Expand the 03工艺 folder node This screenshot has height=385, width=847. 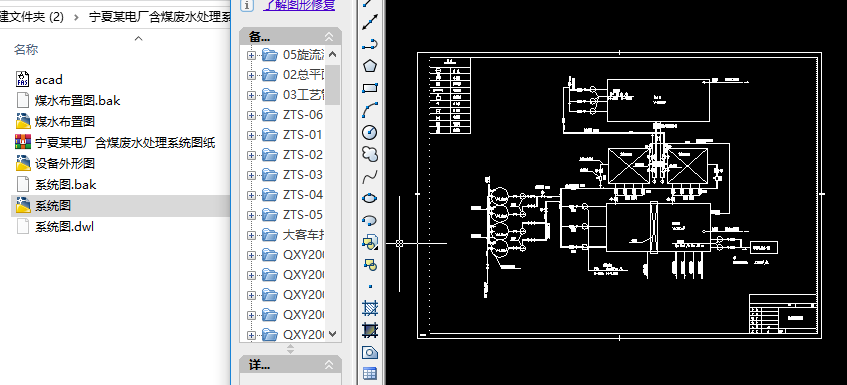coord(251,95)
